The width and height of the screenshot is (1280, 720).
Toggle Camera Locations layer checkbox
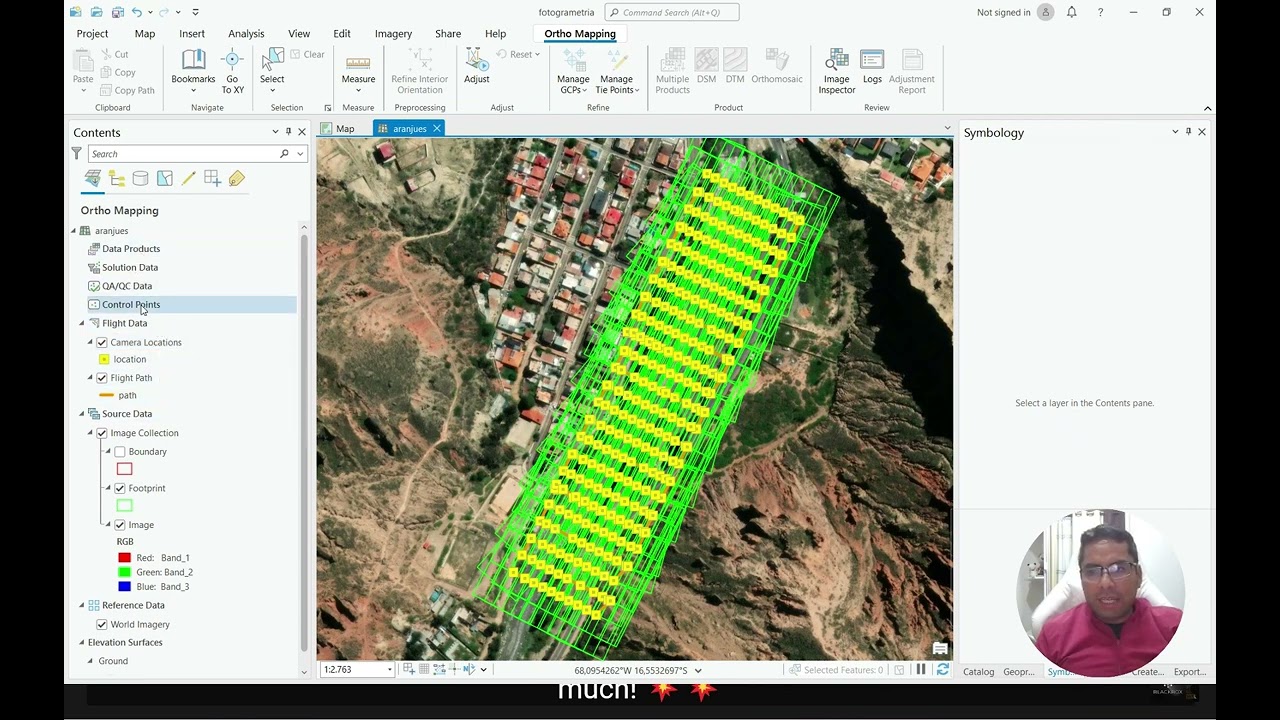(x=102, y=342)
